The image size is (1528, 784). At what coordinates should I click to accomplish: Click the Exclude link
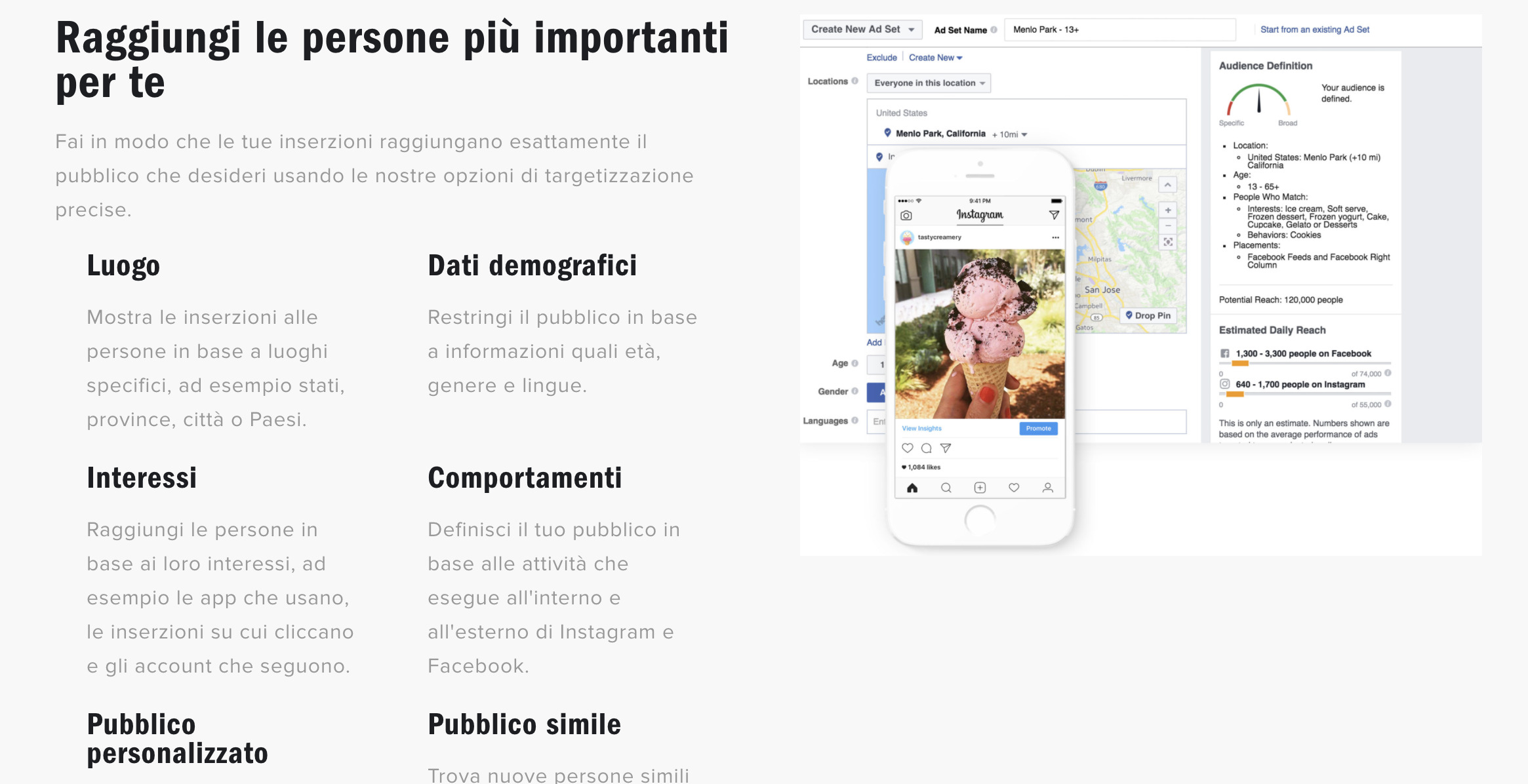881,58
